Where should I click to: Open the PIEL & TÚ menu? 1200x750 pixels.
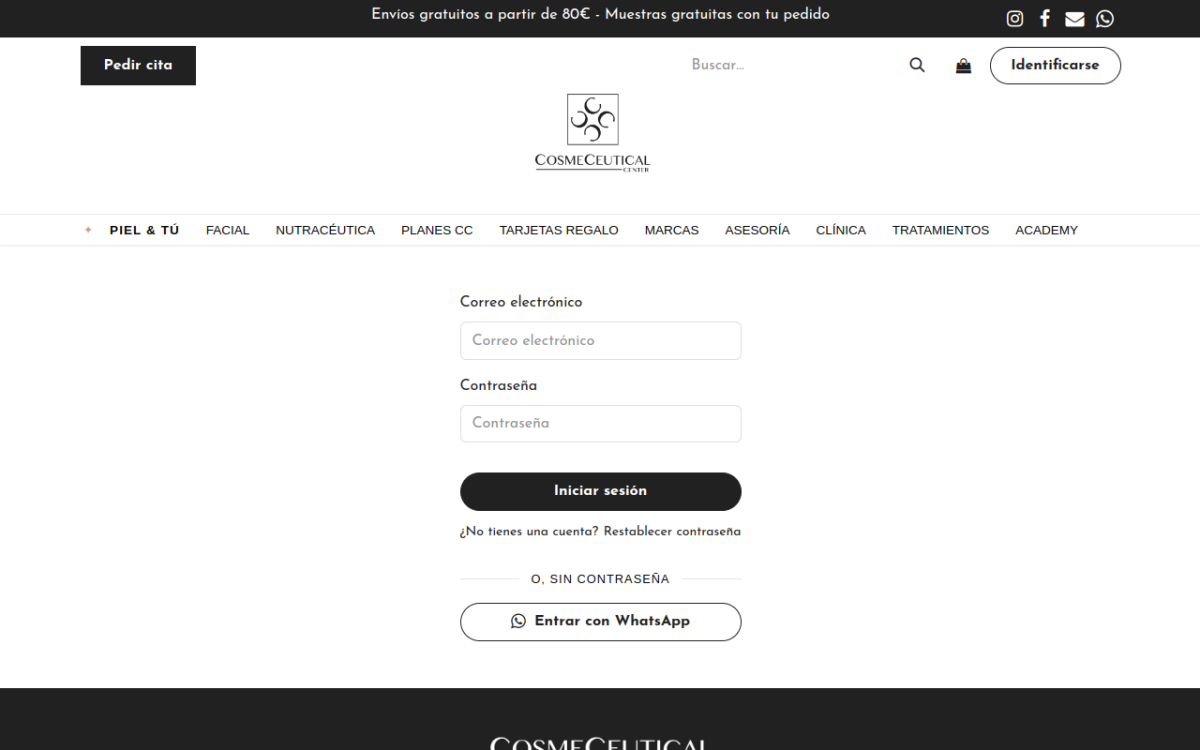(x=144, y=230)
